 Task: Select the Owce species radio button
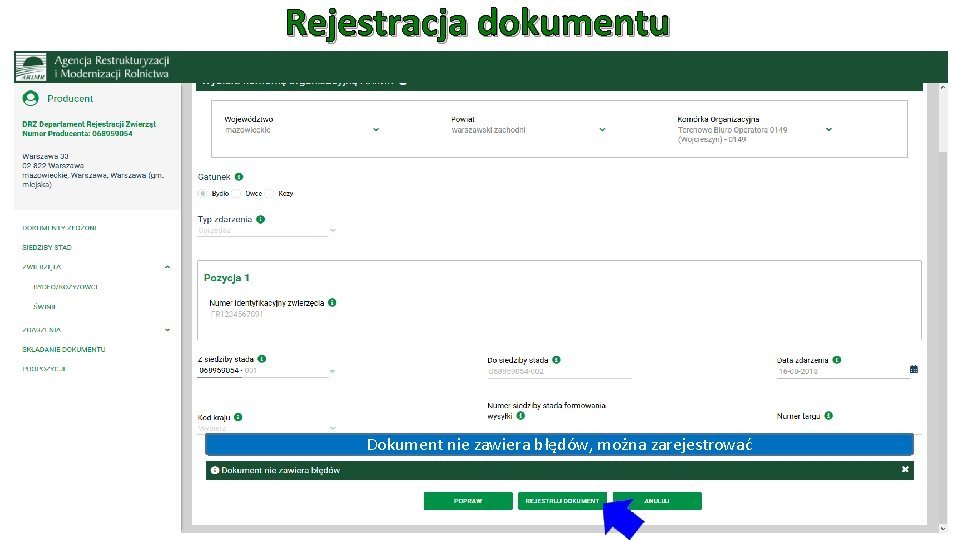tap(236, 193)
